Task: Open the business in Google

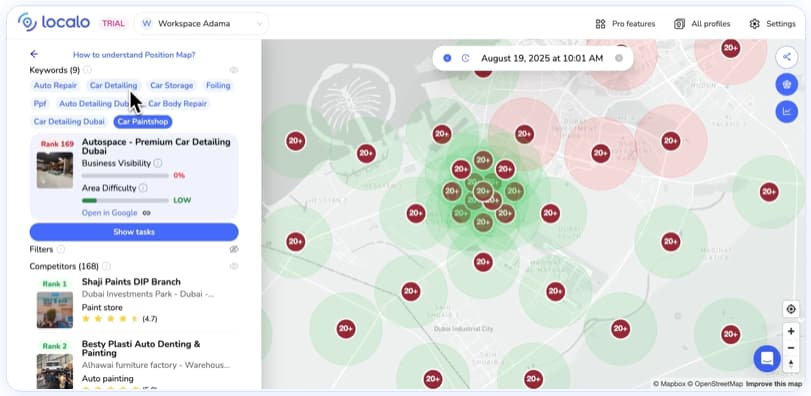Action: 116,213
